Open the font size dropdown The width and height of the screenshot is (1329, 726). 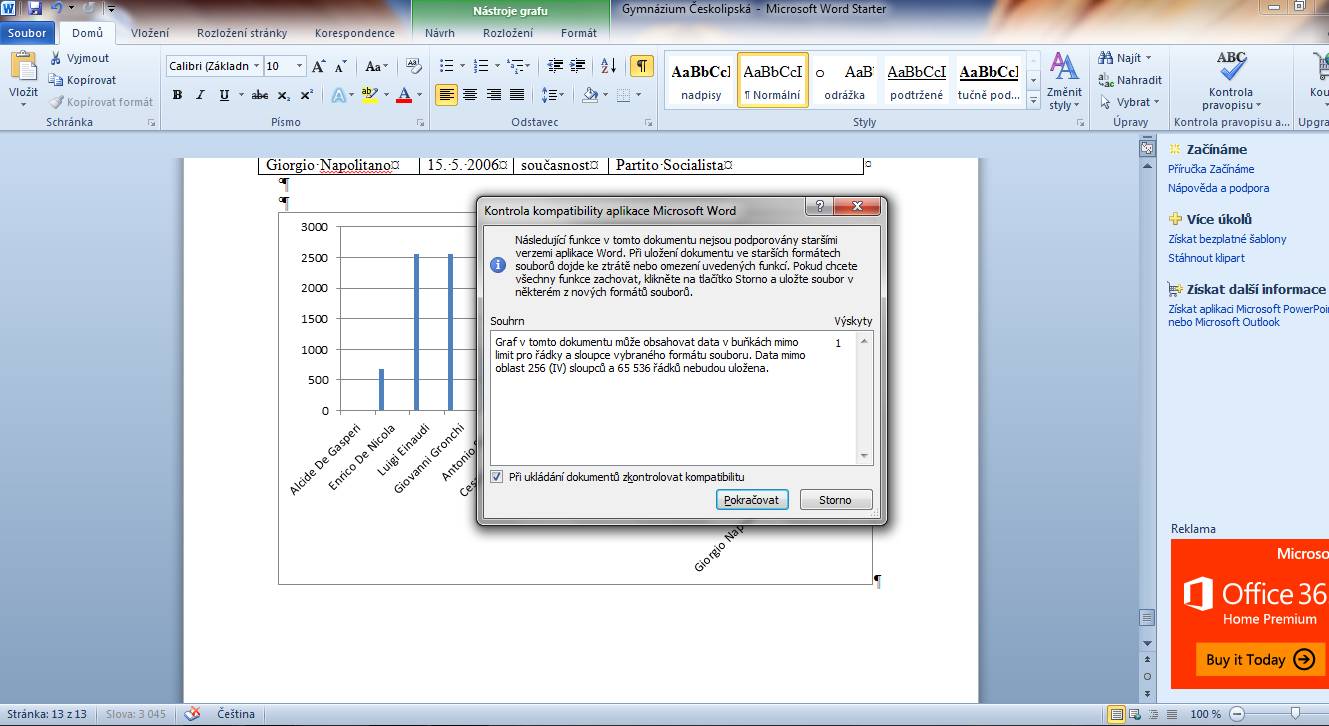[299, 66]
